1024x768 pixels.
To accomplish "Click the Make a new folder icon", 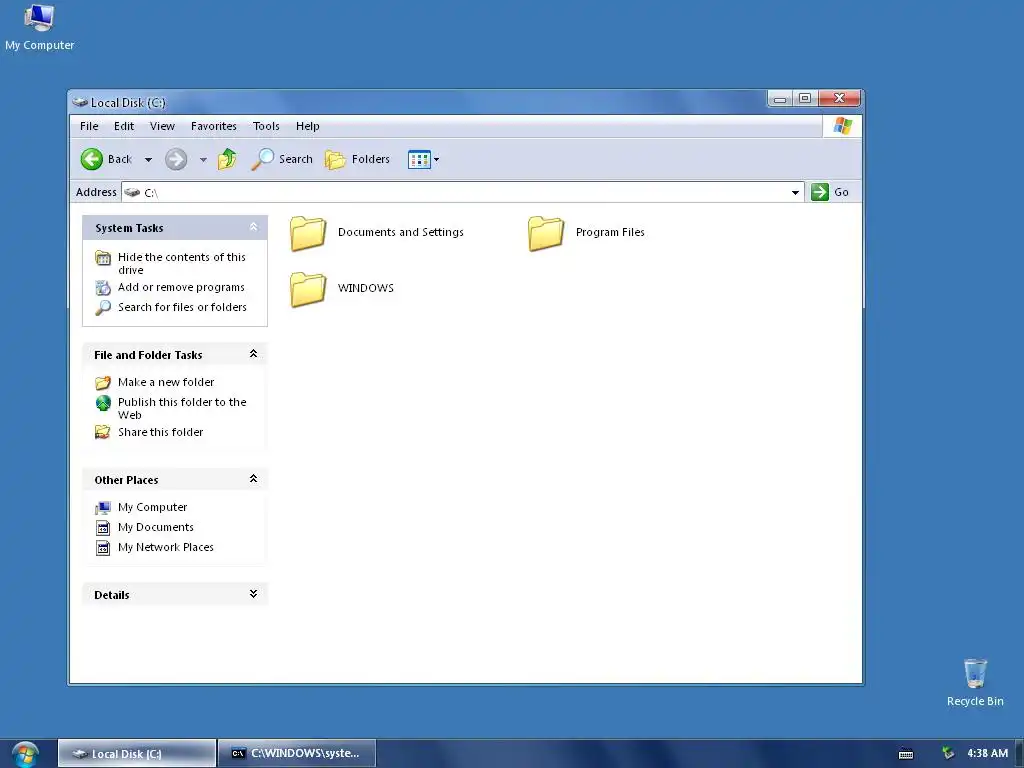I will [x=103, y=383].
